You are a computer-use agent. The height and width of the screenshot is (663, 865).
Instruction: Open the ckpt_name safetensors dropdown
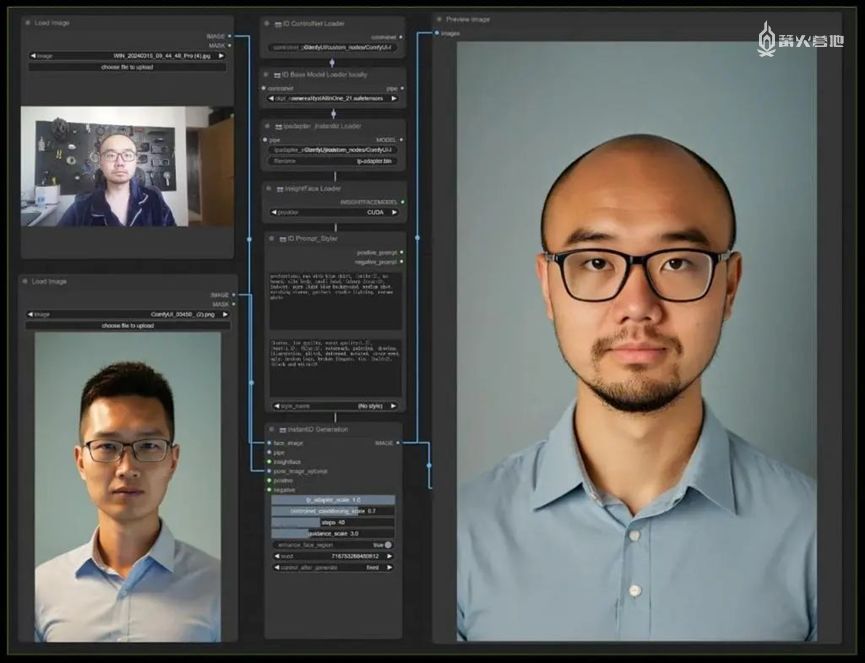click(x=334, y=99)
